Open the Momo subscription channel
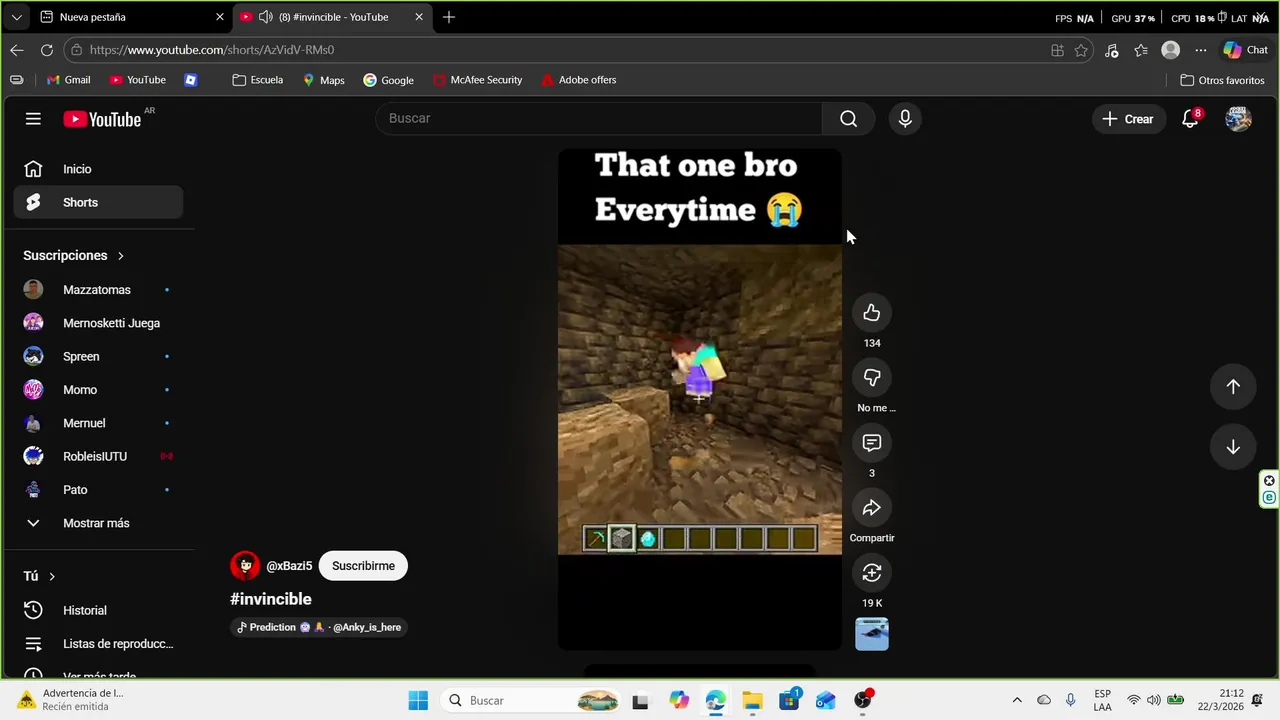This screenshot has height=720, width=1280. pyautogui.click(x=98, y=390)
